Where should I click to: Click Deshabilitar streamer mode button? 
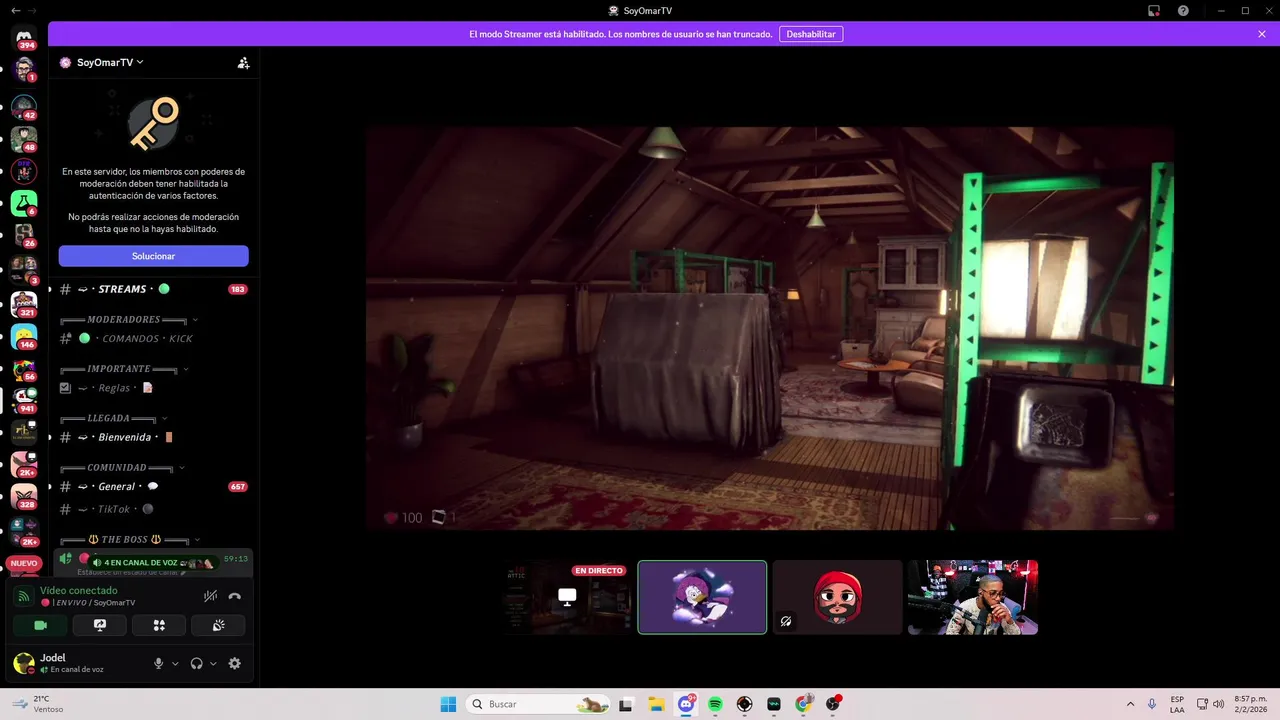(811, 34)
